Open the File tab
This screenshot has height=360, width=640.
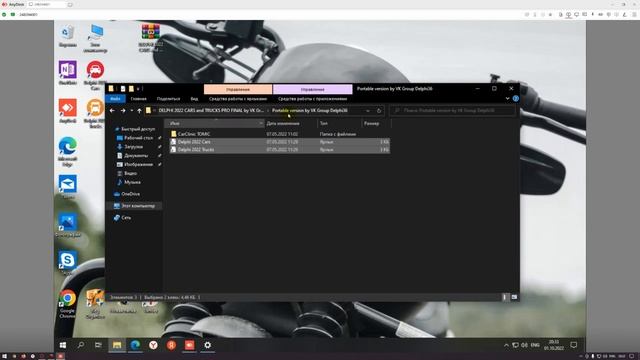116,99
